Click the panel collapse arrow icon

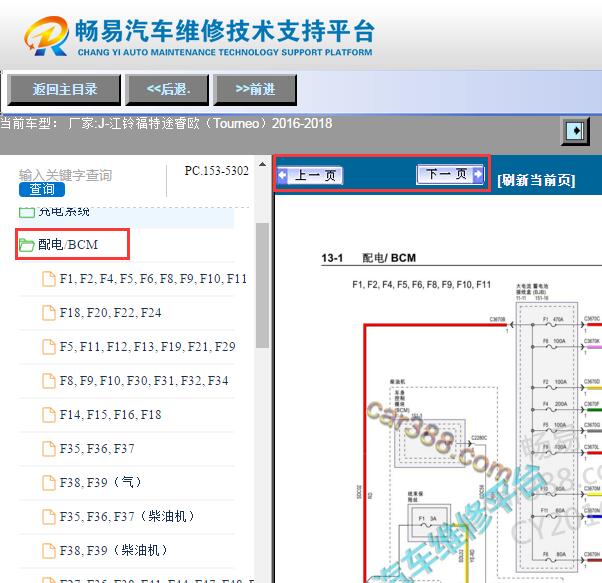click(575, 131)
